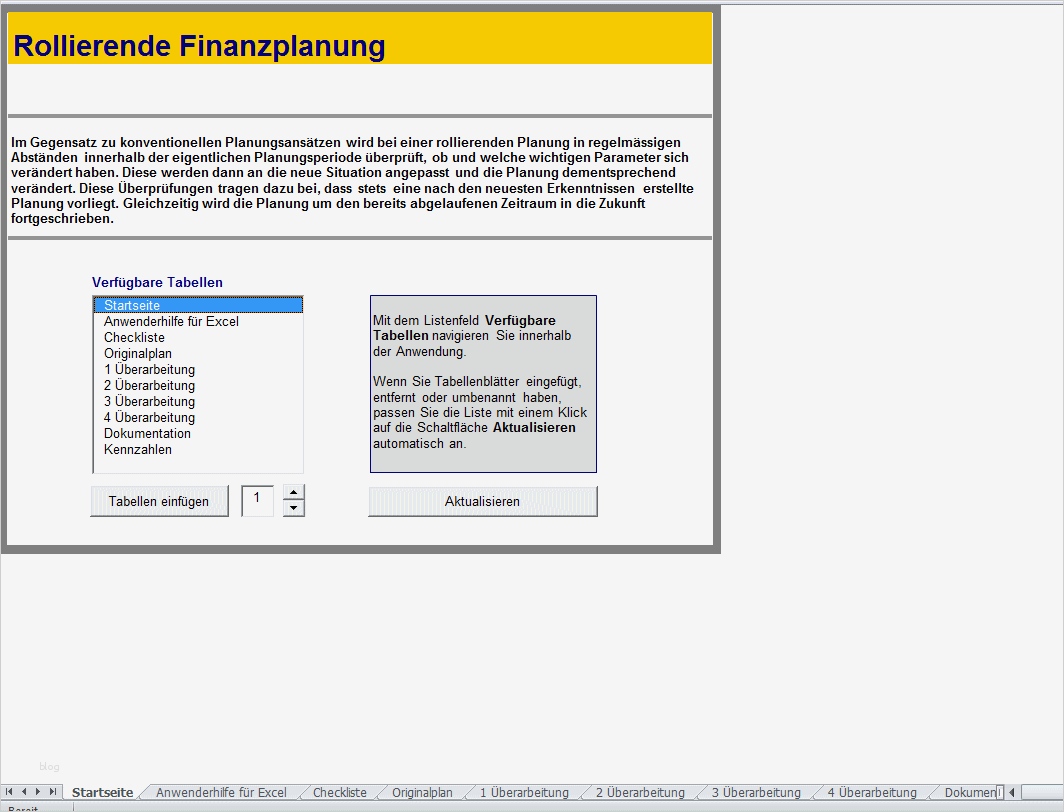Click the first-sheet navigation arrow

pos(8,791)
